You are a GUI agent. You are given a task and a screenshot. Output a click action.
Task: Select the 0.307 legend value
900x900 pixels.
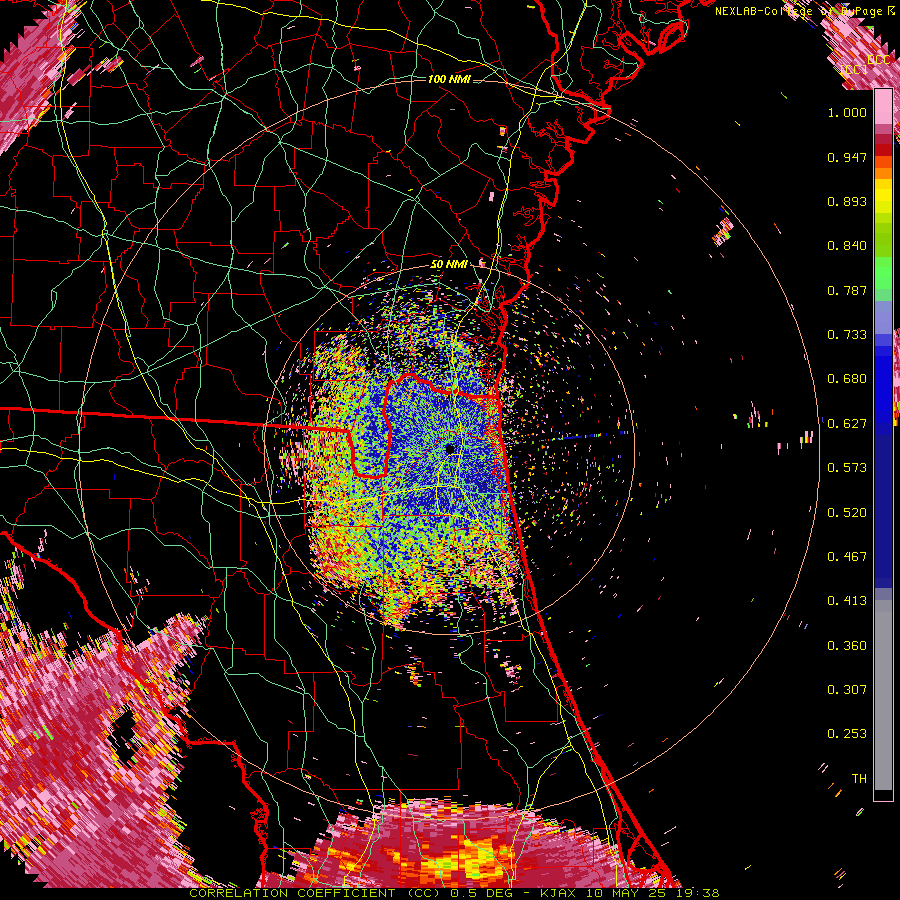pyautogui.click(x=847, y=690)
